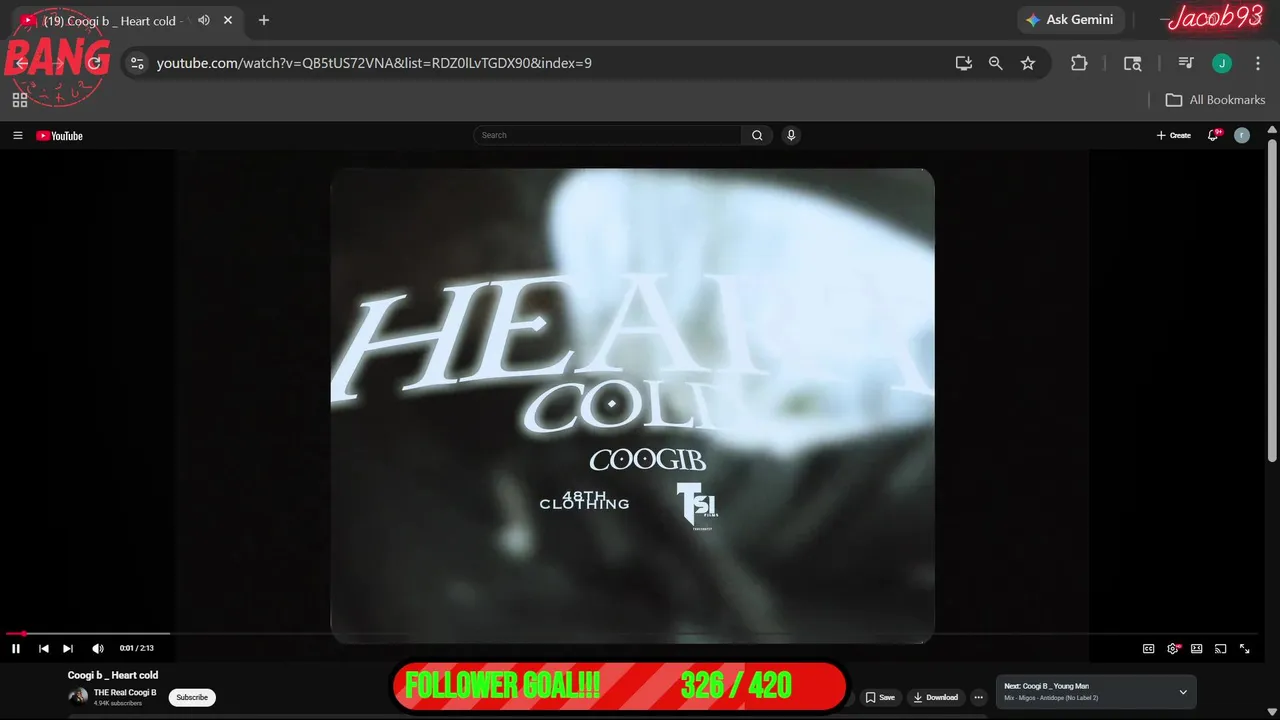1280x720 pixels.
Task: Open the side panel search icon
Action: click(1133, 63)
